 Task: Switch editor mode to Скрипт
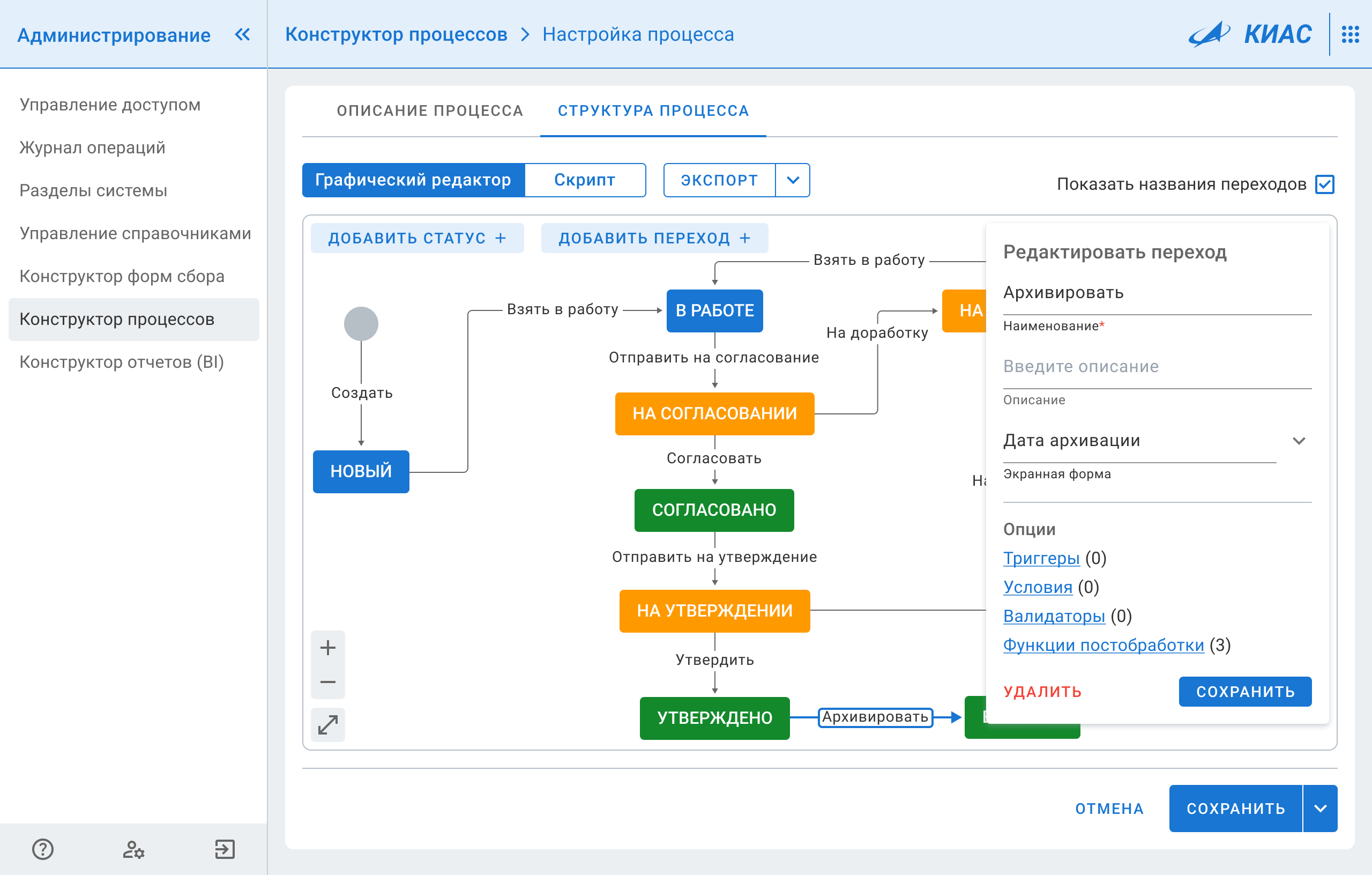click(584, 180)
